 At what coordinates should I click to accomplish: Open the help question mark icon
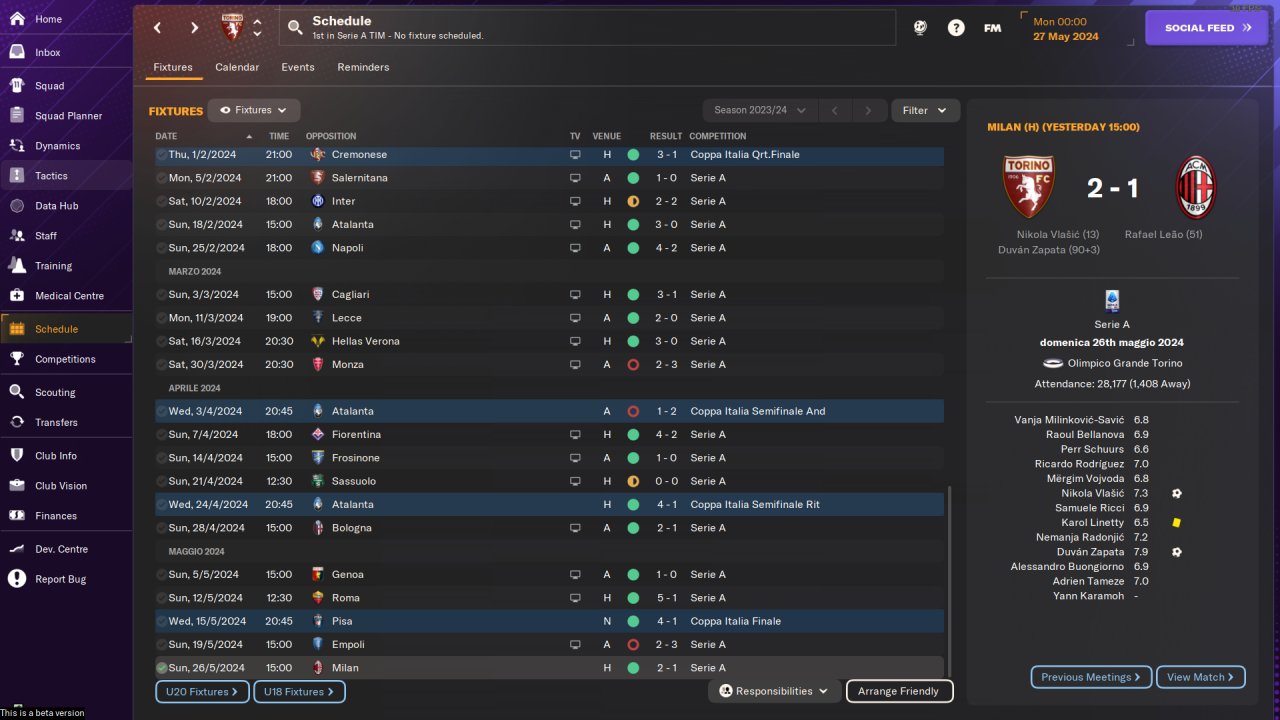(956, 28)
